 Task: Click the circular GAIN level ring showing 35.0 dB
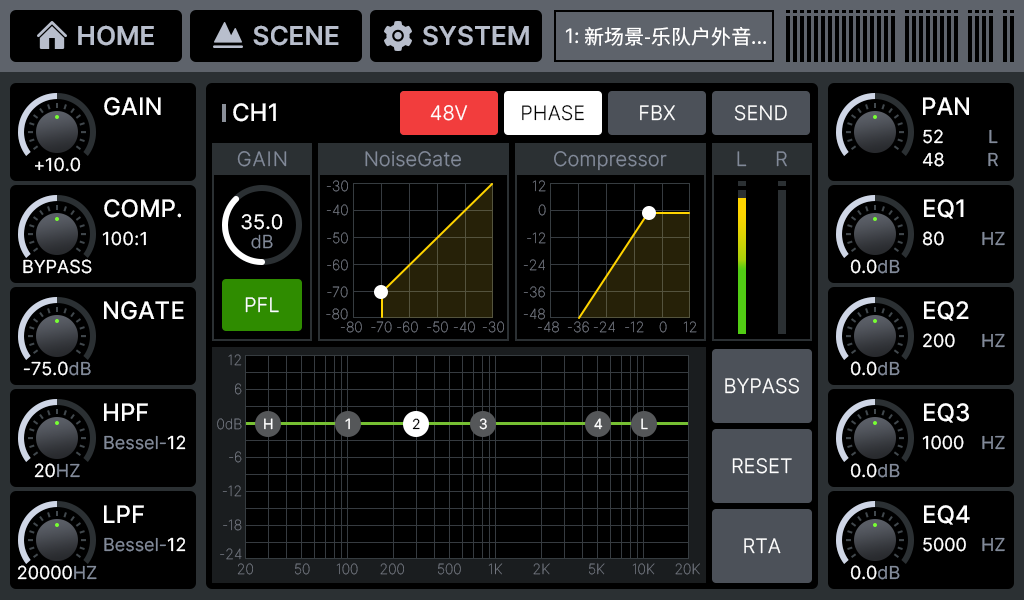(261, 225)
